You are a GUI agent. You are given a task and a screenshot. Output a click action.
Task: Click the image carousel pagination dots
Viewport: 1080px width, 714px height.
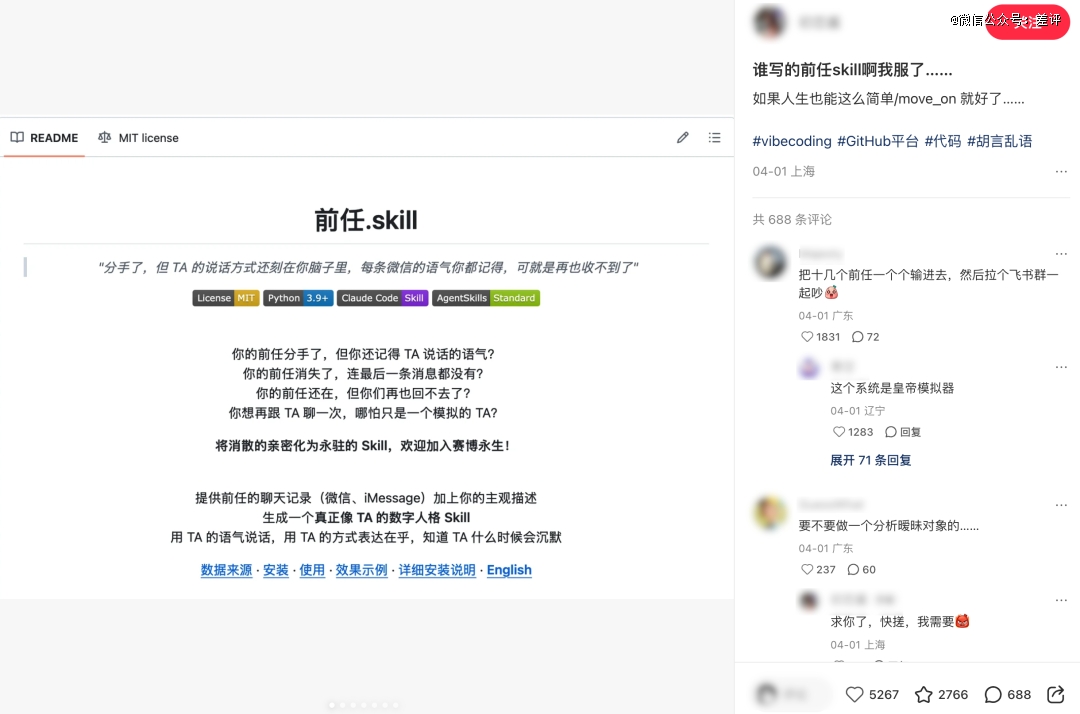point(365,705)
